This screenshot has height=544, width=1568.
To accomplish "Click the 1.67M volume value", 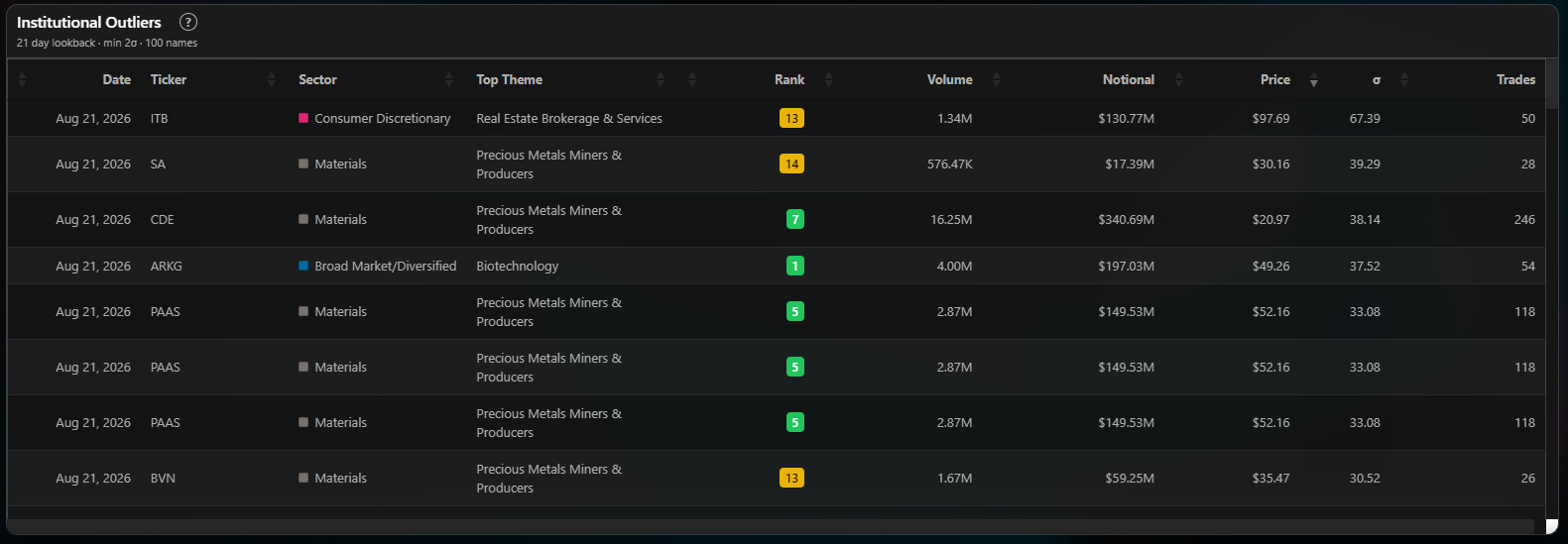I will coord(954,478).
